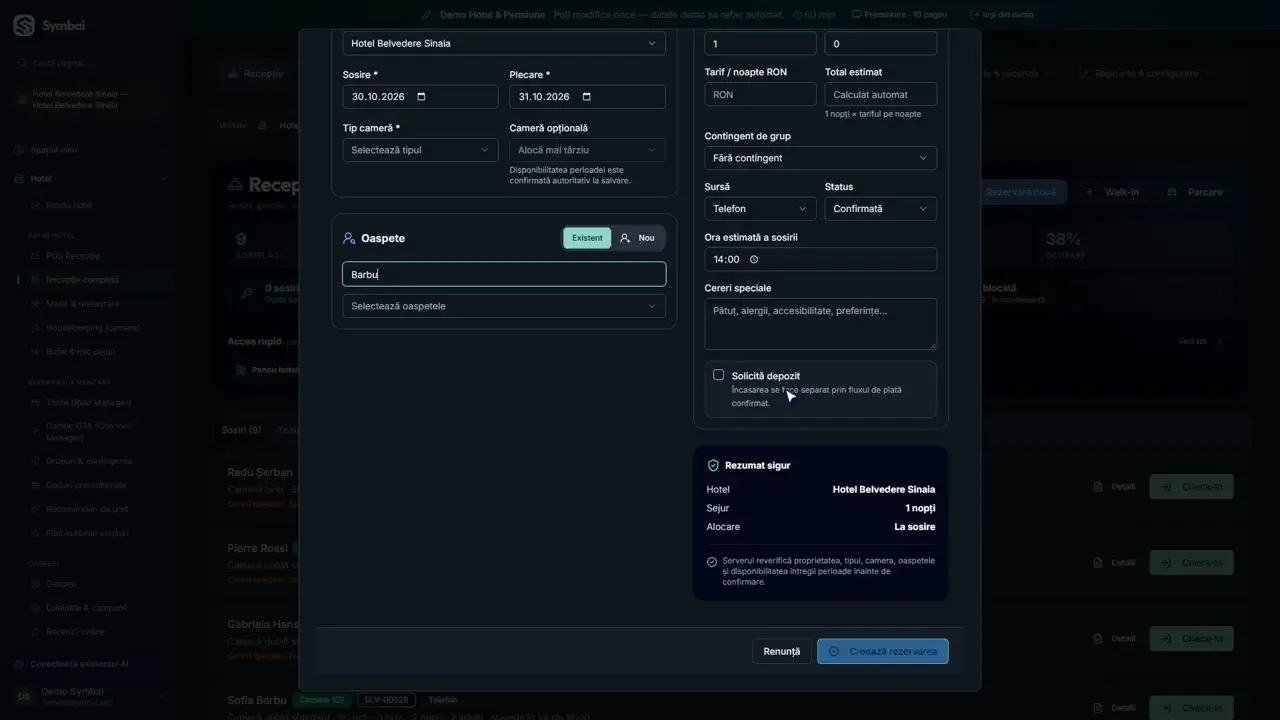Viewport: 1280px width, 720px height.
Task: Open Housekeeping (camere) in sidebar
Action: tap(92, 328)
